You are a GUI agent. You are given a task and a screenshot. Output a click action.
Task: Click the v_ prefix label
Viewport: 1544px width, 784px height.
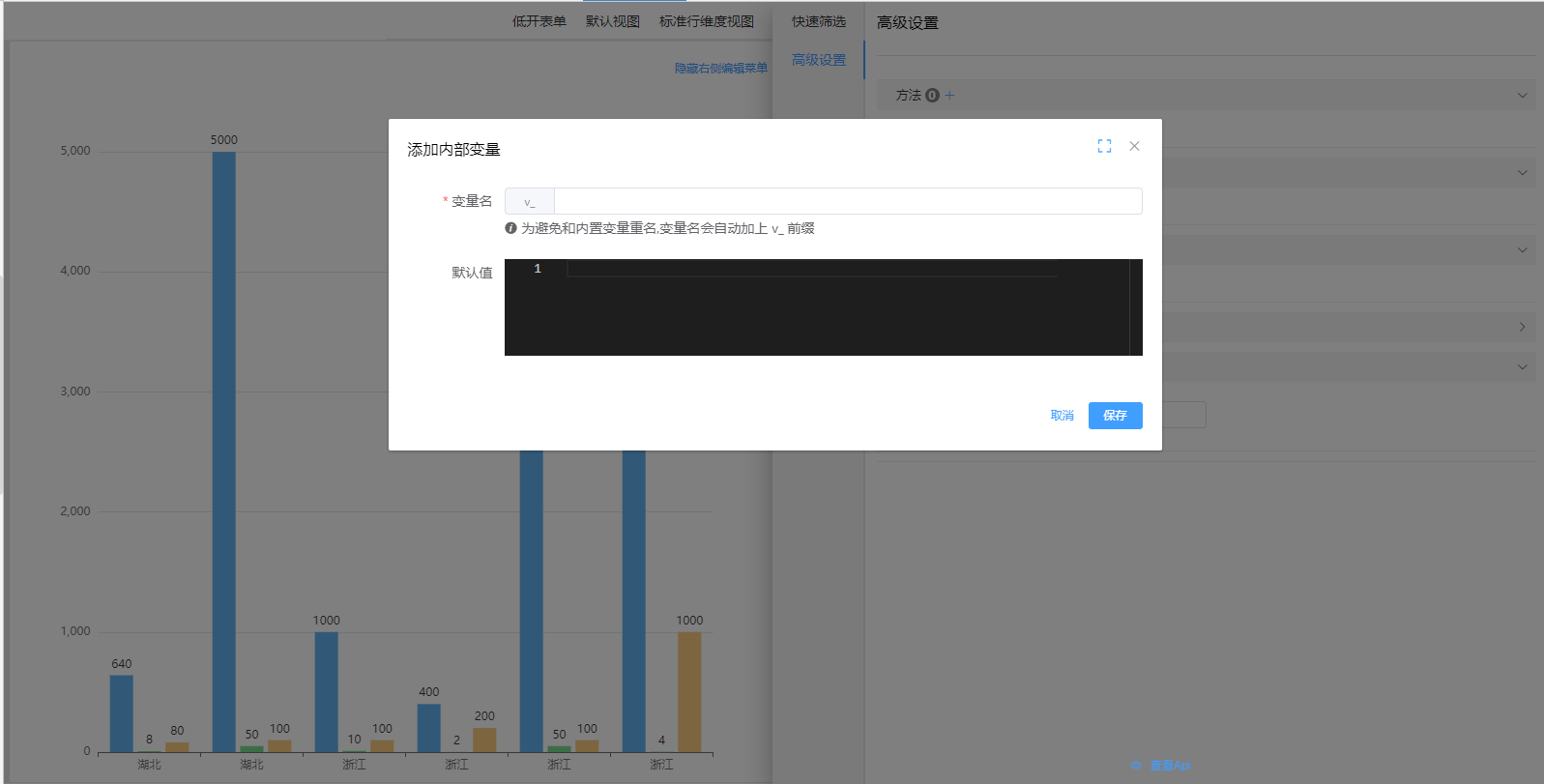529,201
